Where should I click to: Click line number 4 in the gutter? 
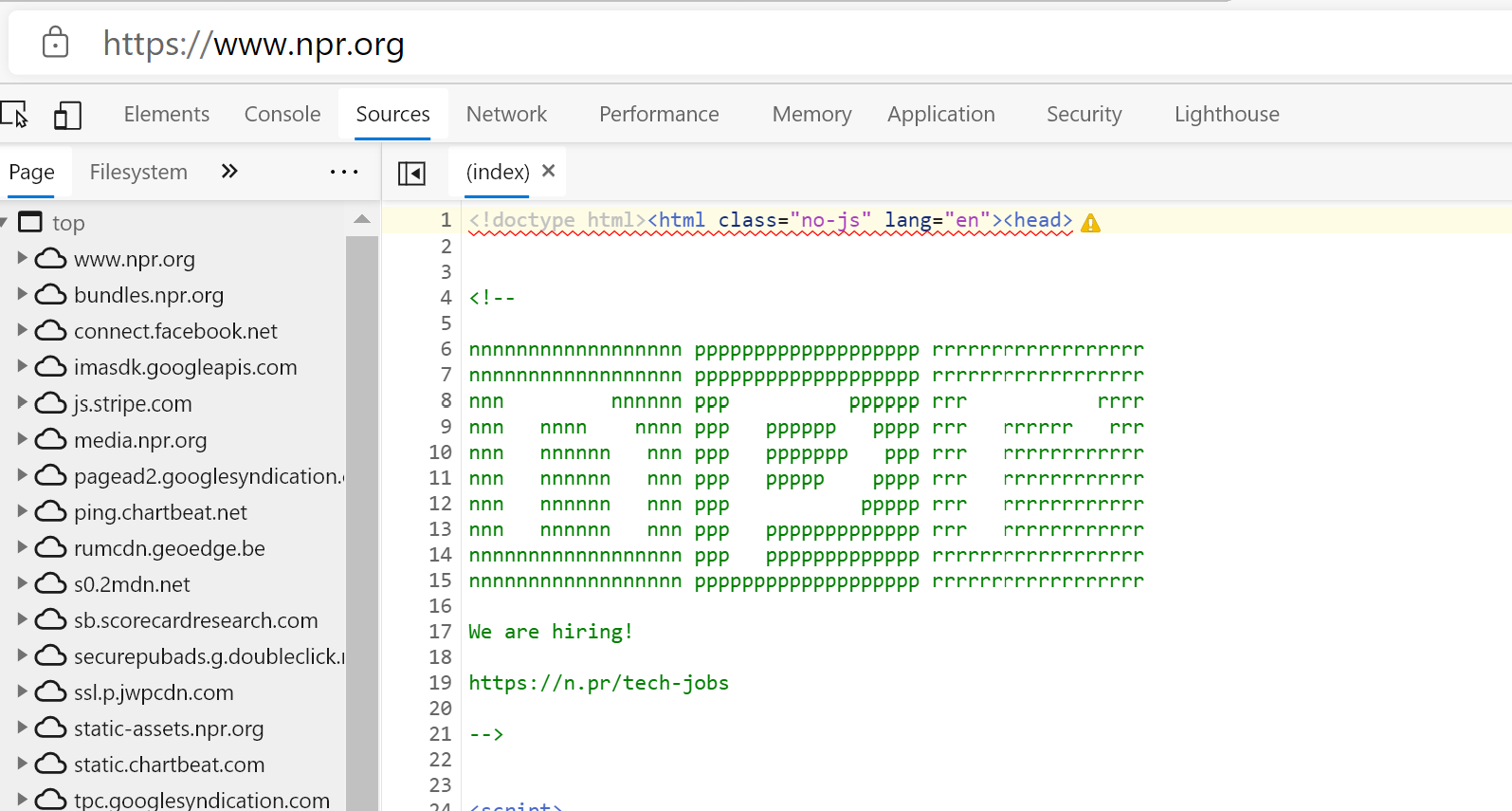click(446, 298)
